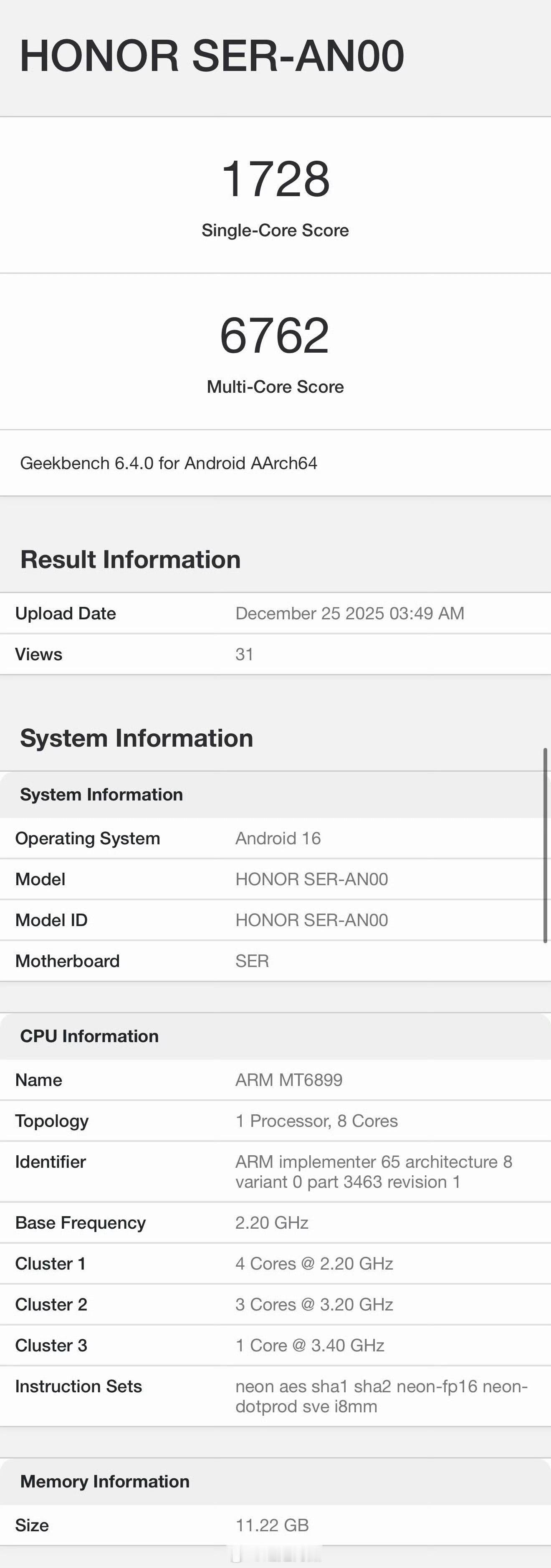Click the Multi-Core Score label
Screen dimensions: 551x1568
275,386
